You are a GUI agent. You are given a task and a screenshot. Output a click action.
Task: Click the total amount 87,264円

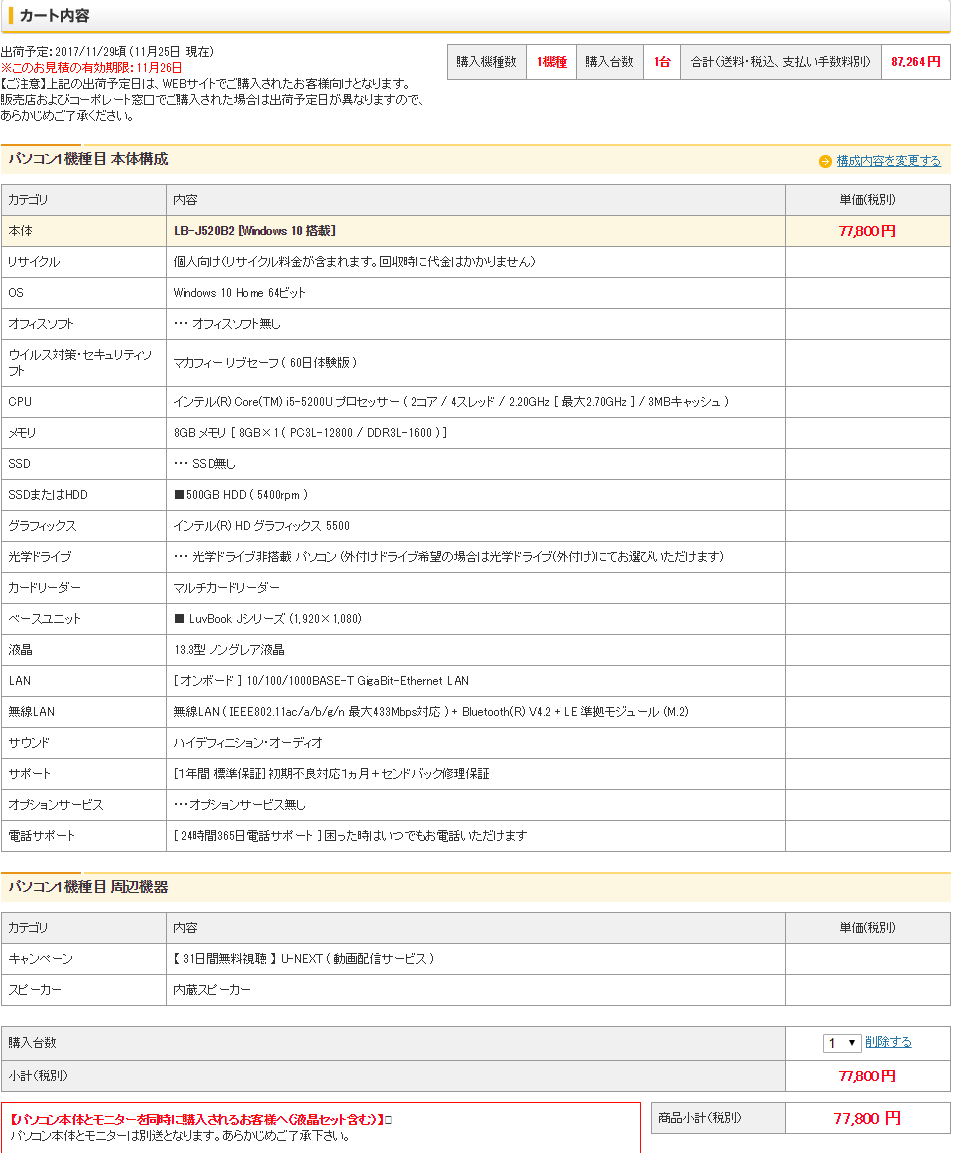coord(915,62)
